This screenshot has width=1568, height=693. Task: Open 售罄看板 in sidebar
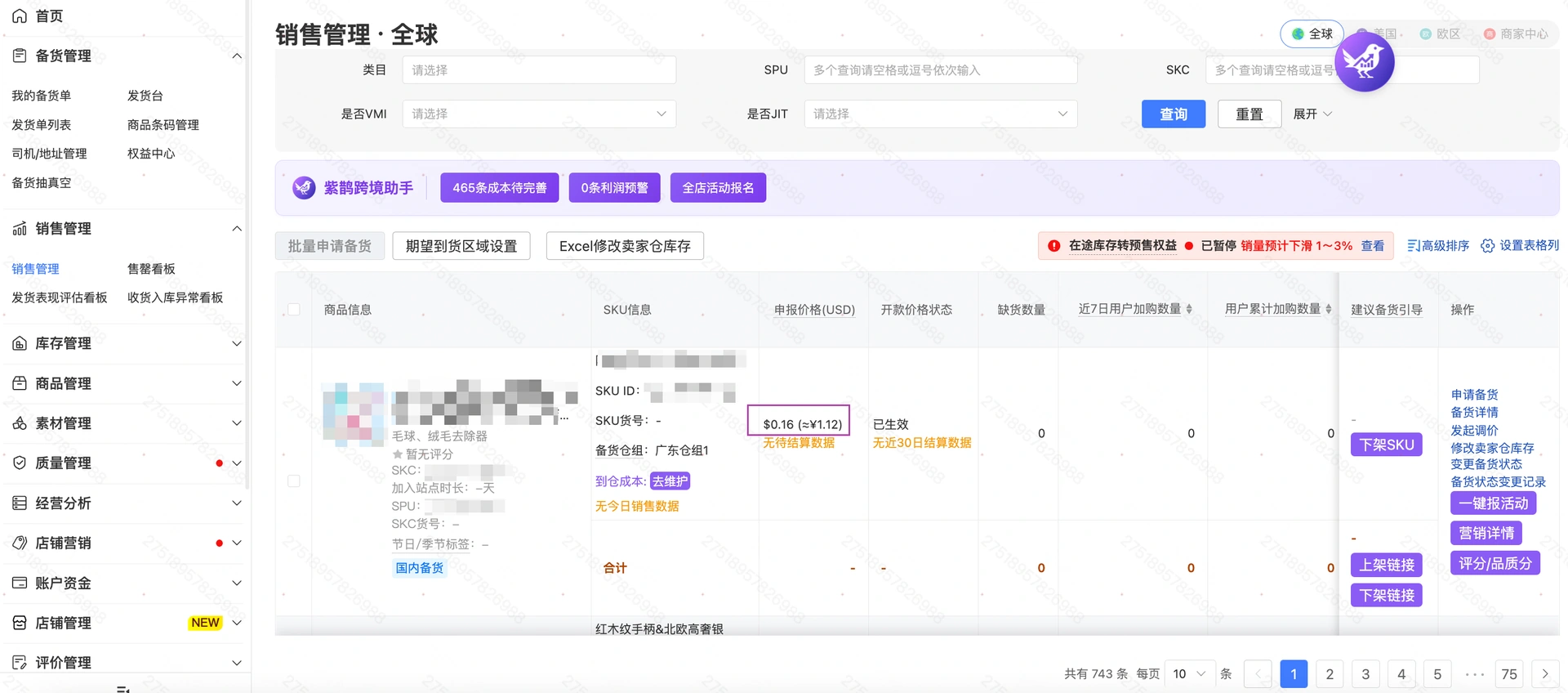coord(151,268)
